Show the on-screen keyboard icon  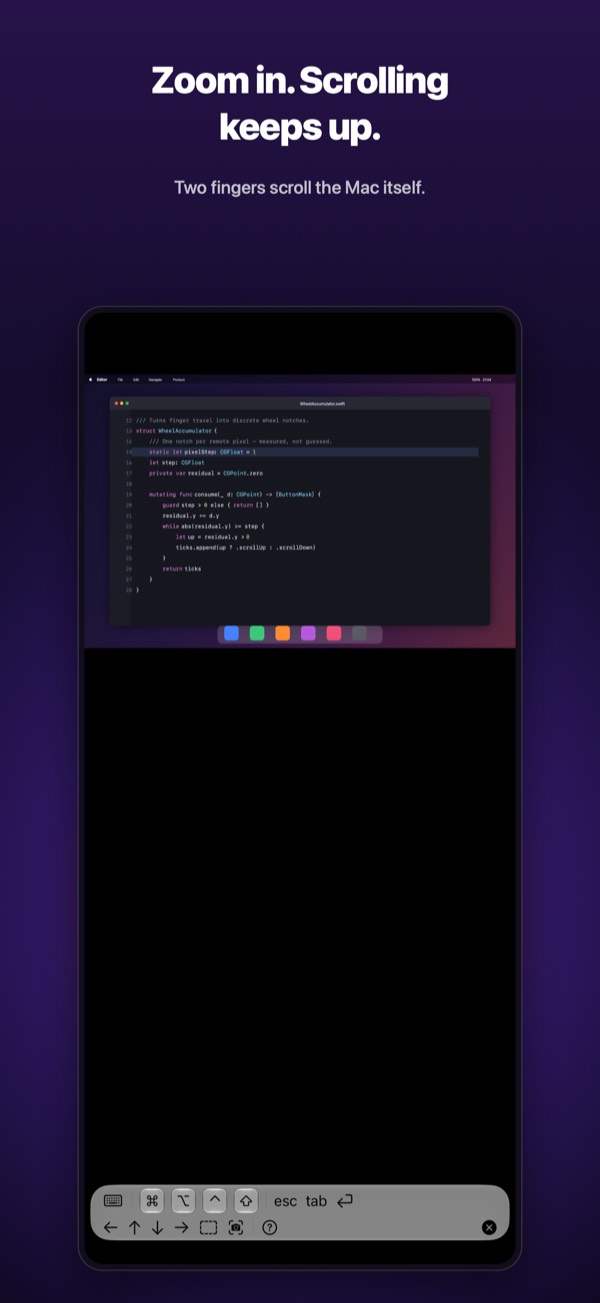pos(113,1201)
